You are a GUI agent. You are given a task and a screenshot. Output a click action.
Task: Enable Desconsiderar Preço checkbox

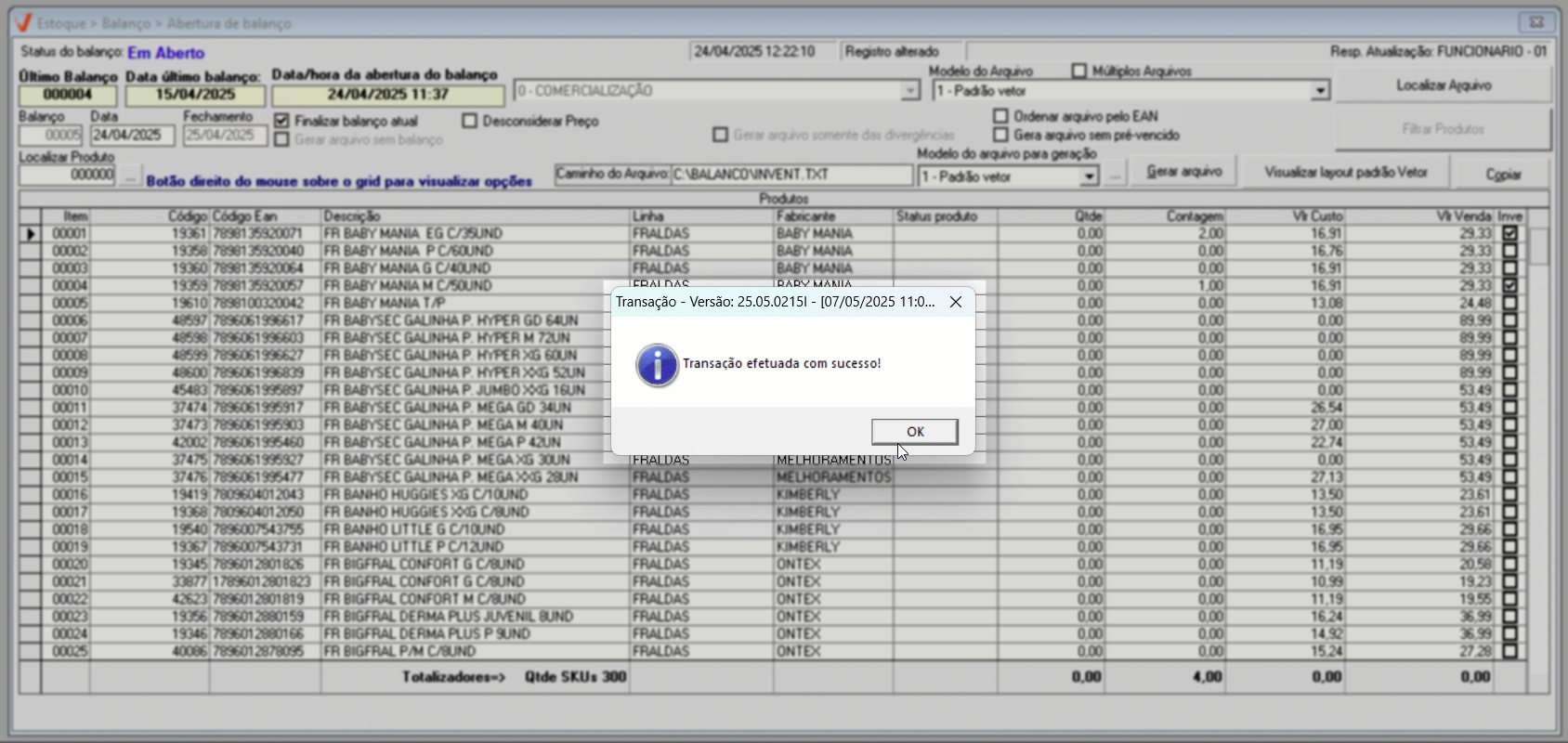tap(469, 121)
